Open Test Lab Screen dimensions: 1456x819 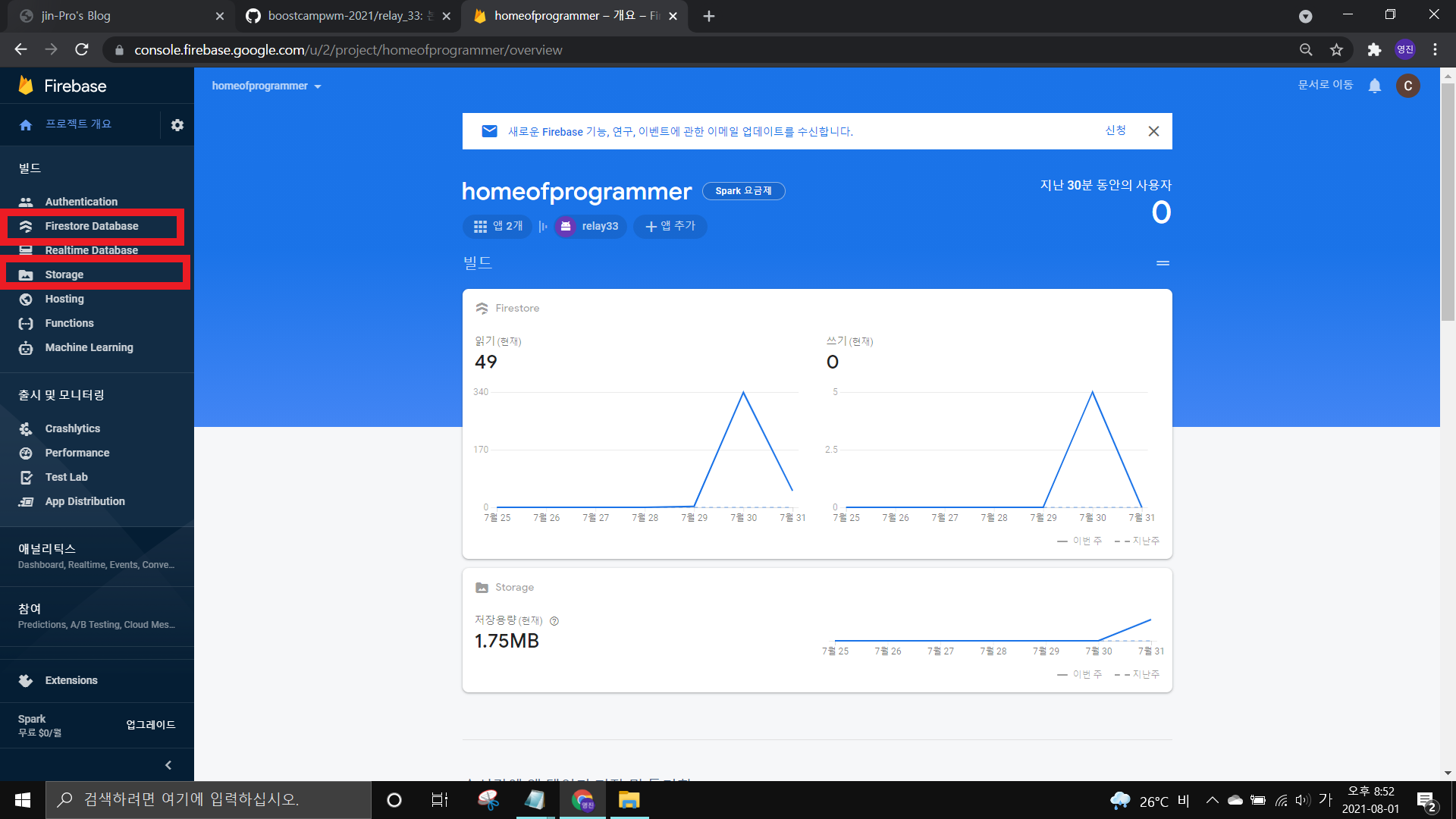point(66,477)
